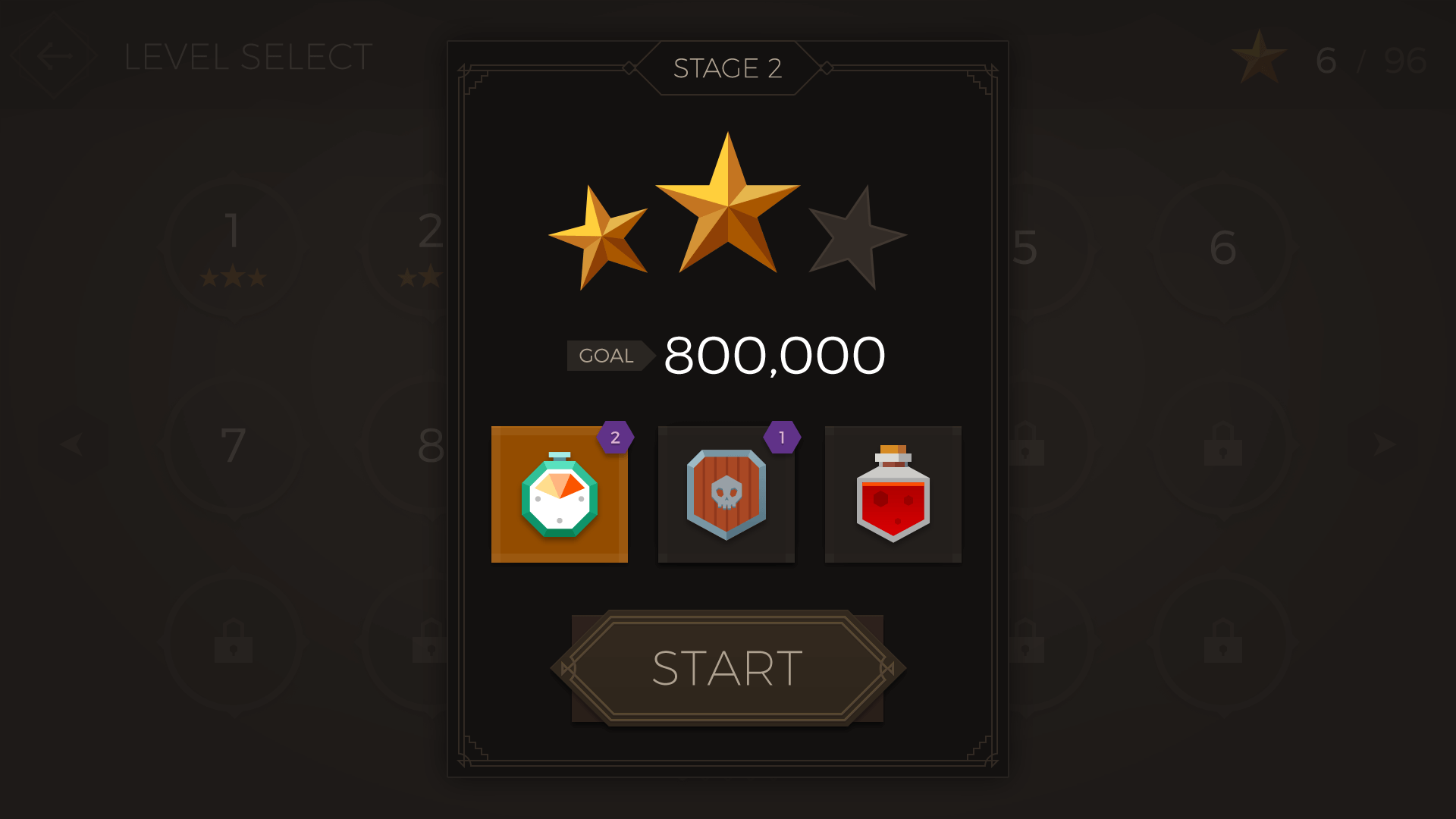
Task: Click the purple badge showing 1
Action: coord(782,437)
